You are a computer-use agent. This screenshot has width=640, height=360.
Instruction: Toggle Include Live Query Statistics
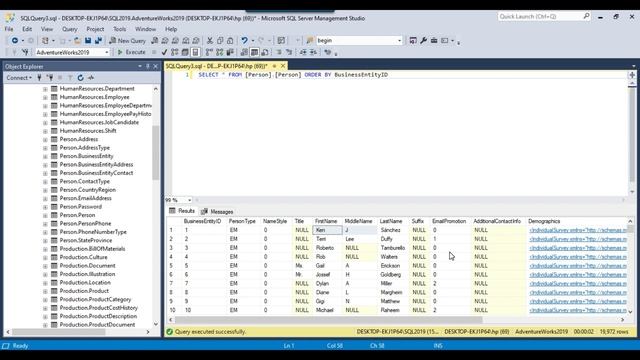coord(220,52)
